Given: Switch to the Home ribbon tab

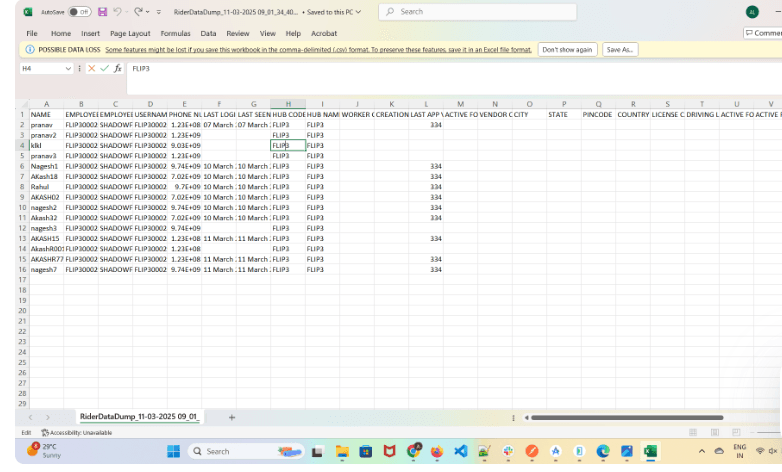Looking at the screenshot, I should point(61,33).
